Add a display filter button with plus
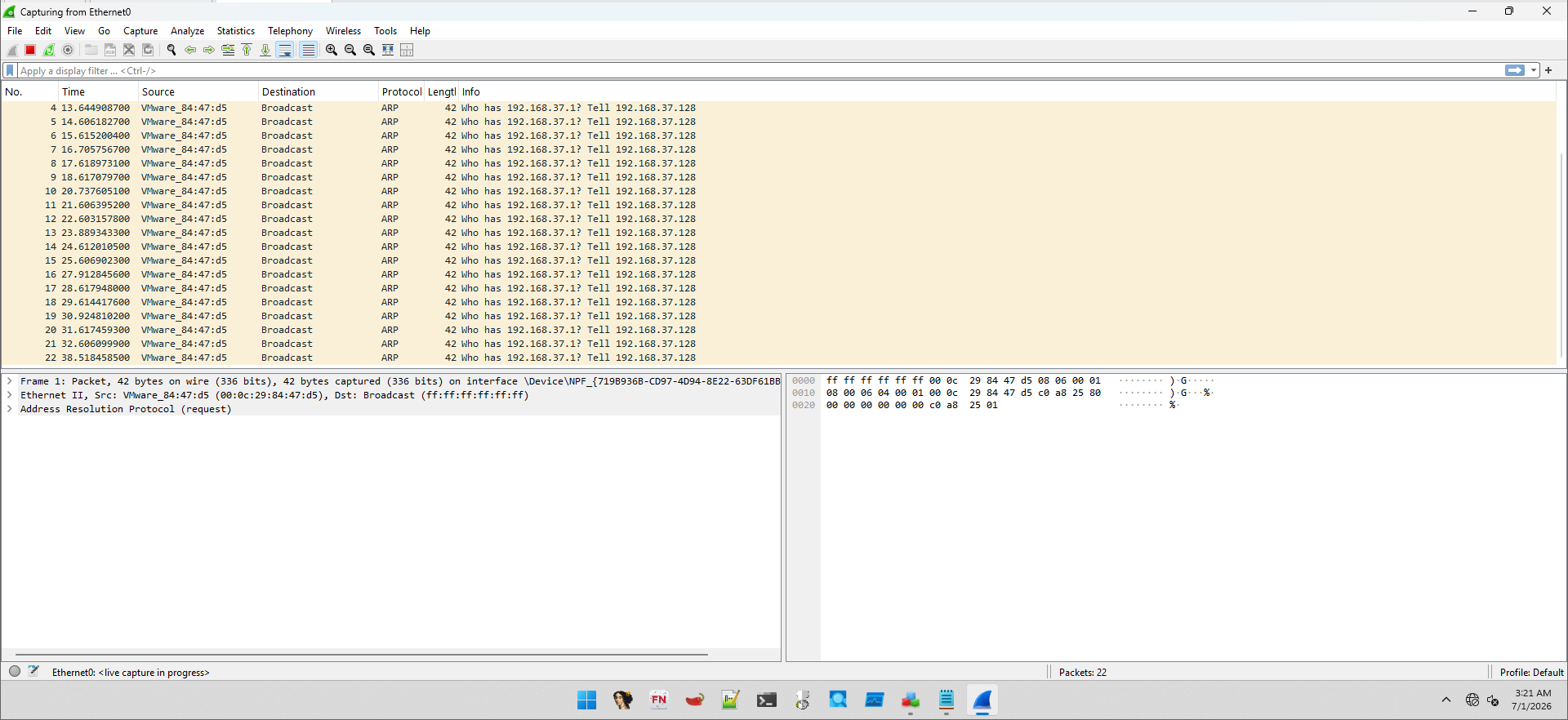Viewport: 1568px width, 720px height. tap(1548, 71)
